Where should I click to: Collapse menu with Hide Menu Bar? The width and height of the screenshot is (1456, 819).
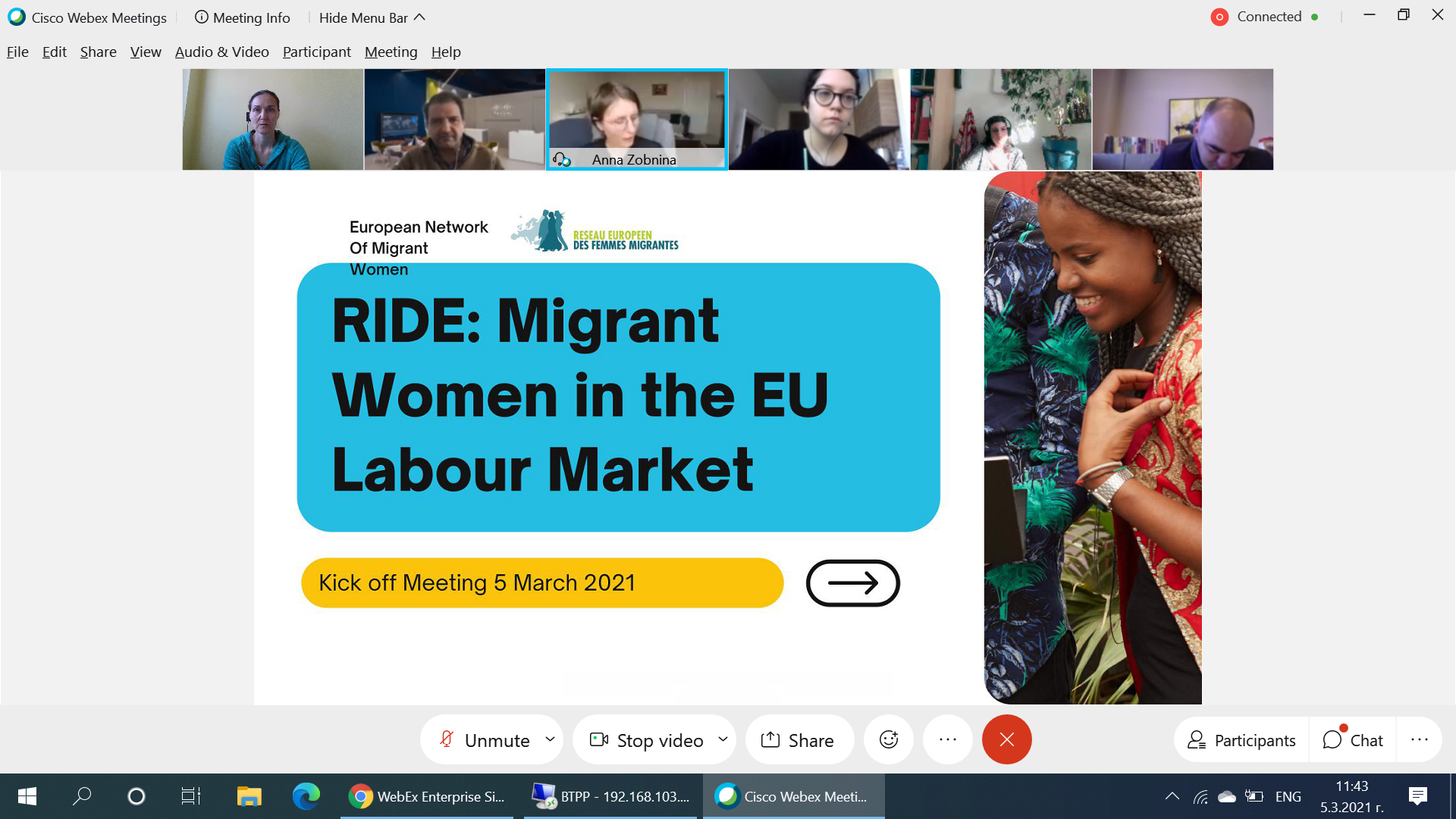tap(372, 17)
